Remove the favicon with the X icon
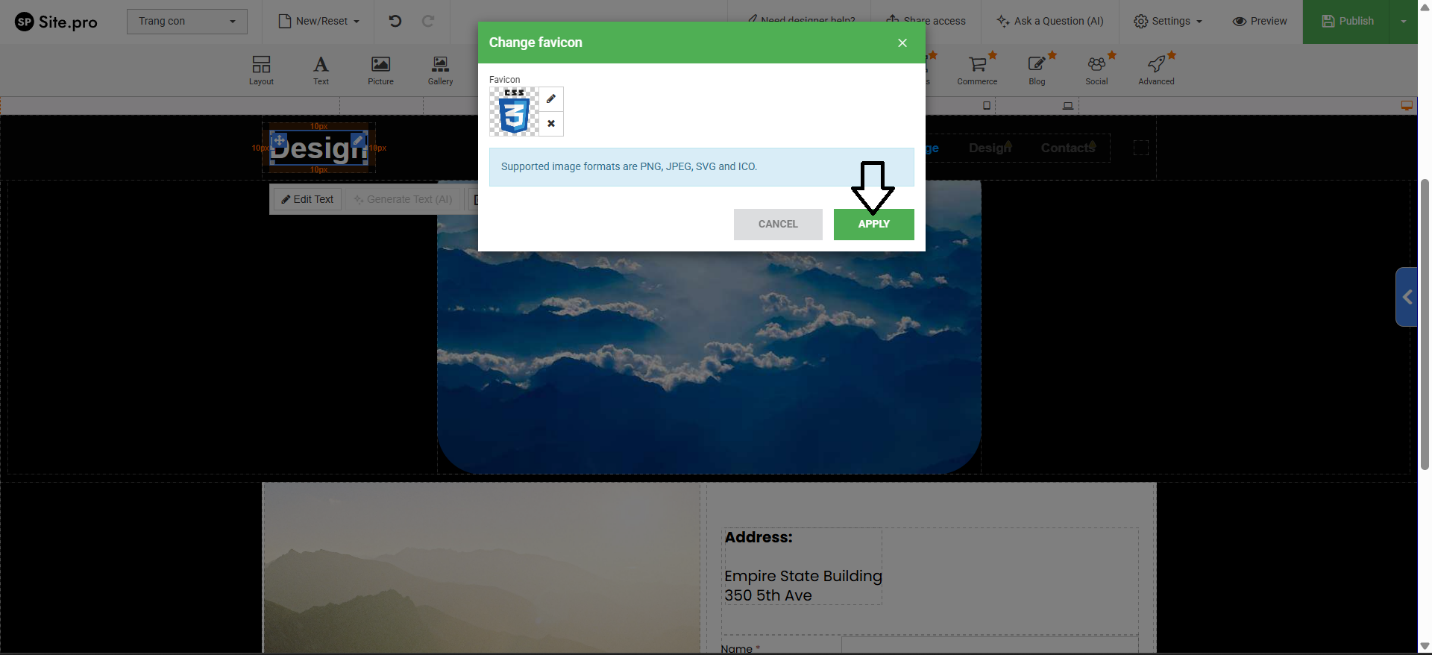This screenshot has width=1432, height=655. (551, 124)
